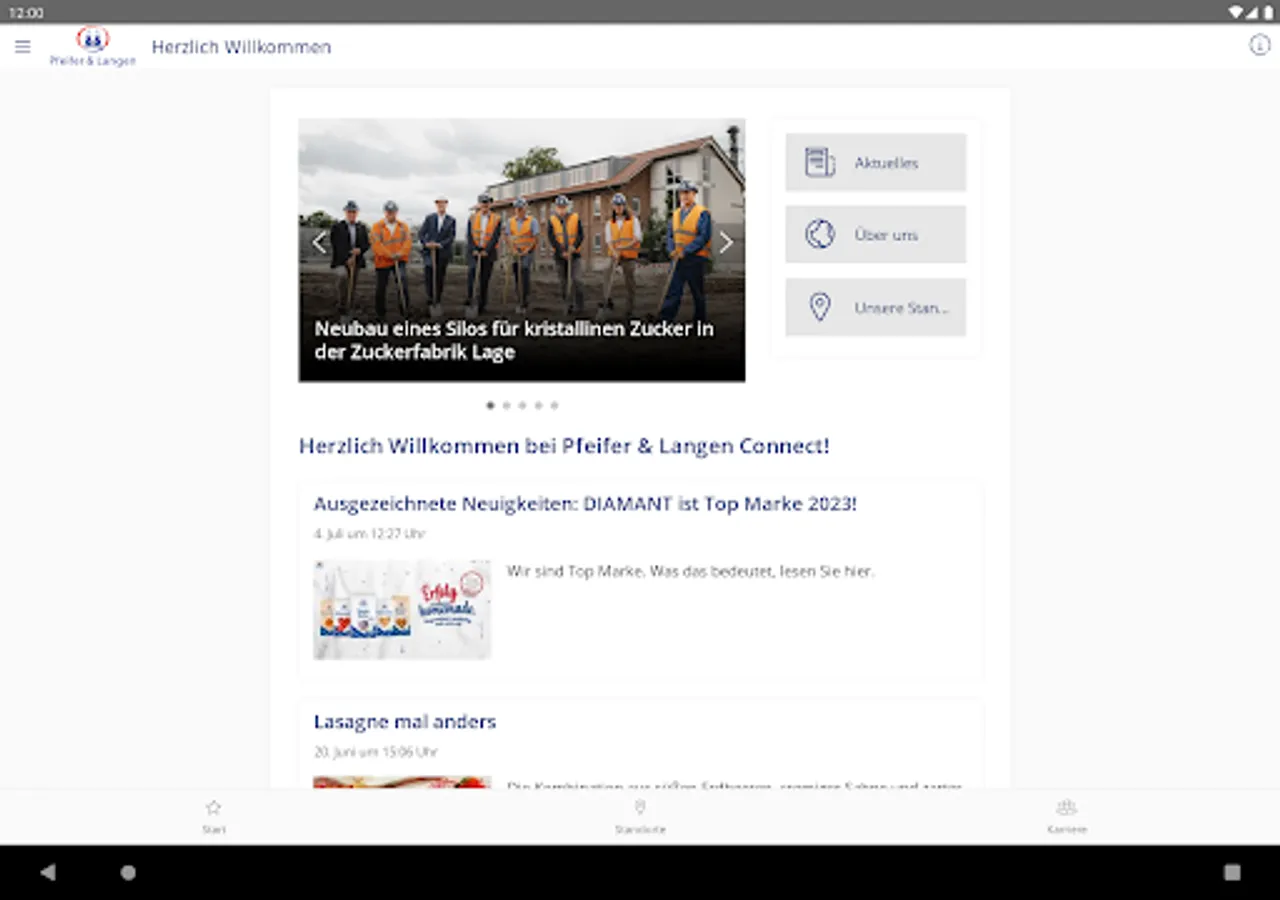Screen dimensions: 1280x900
Task: Click the '20. Juni um 15:06 Uhr' date
Action: click(x=375, y=752)
